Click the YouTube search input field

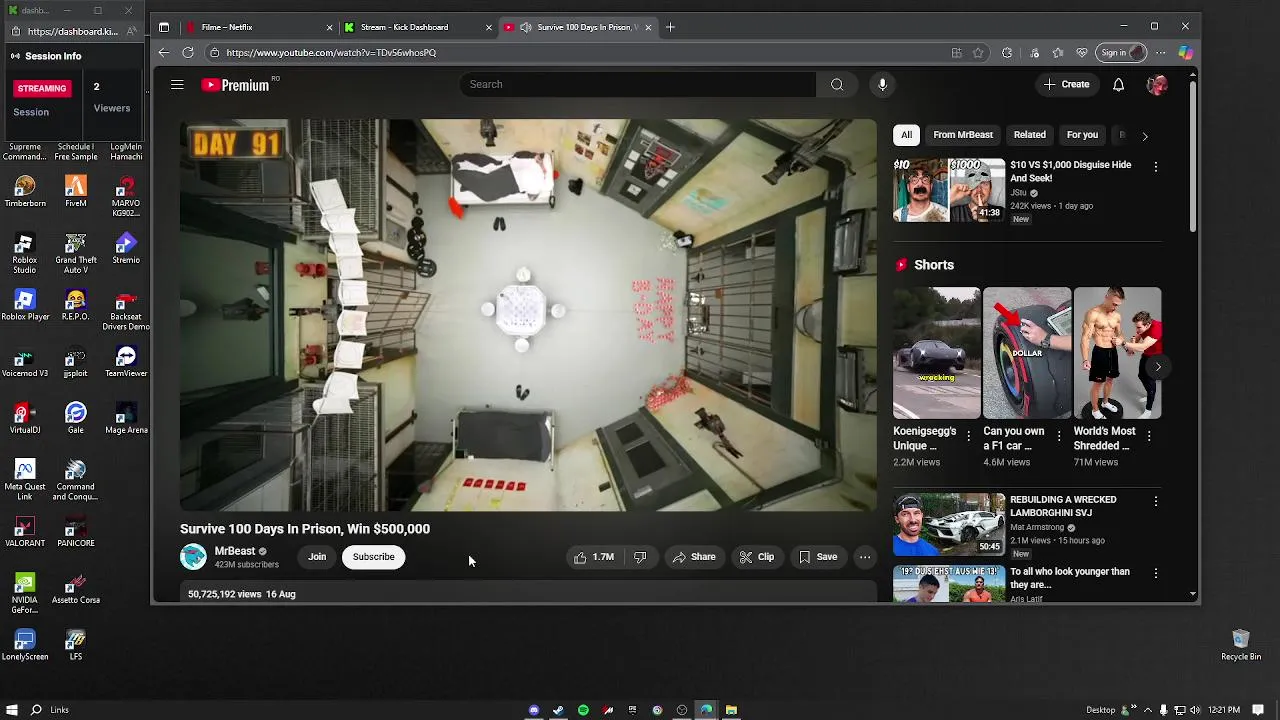coord(638,85)
